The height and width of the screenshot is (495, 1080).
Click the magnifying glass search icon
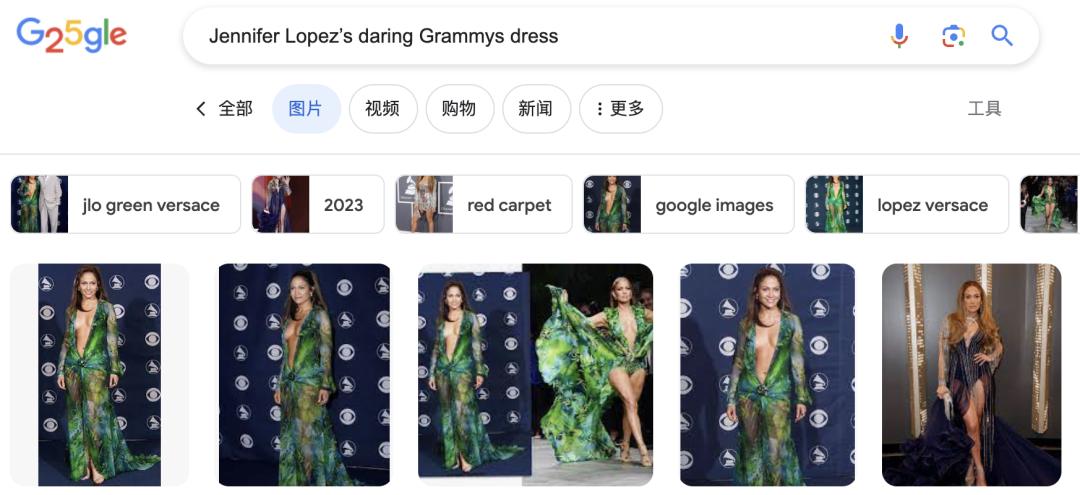1002,37
